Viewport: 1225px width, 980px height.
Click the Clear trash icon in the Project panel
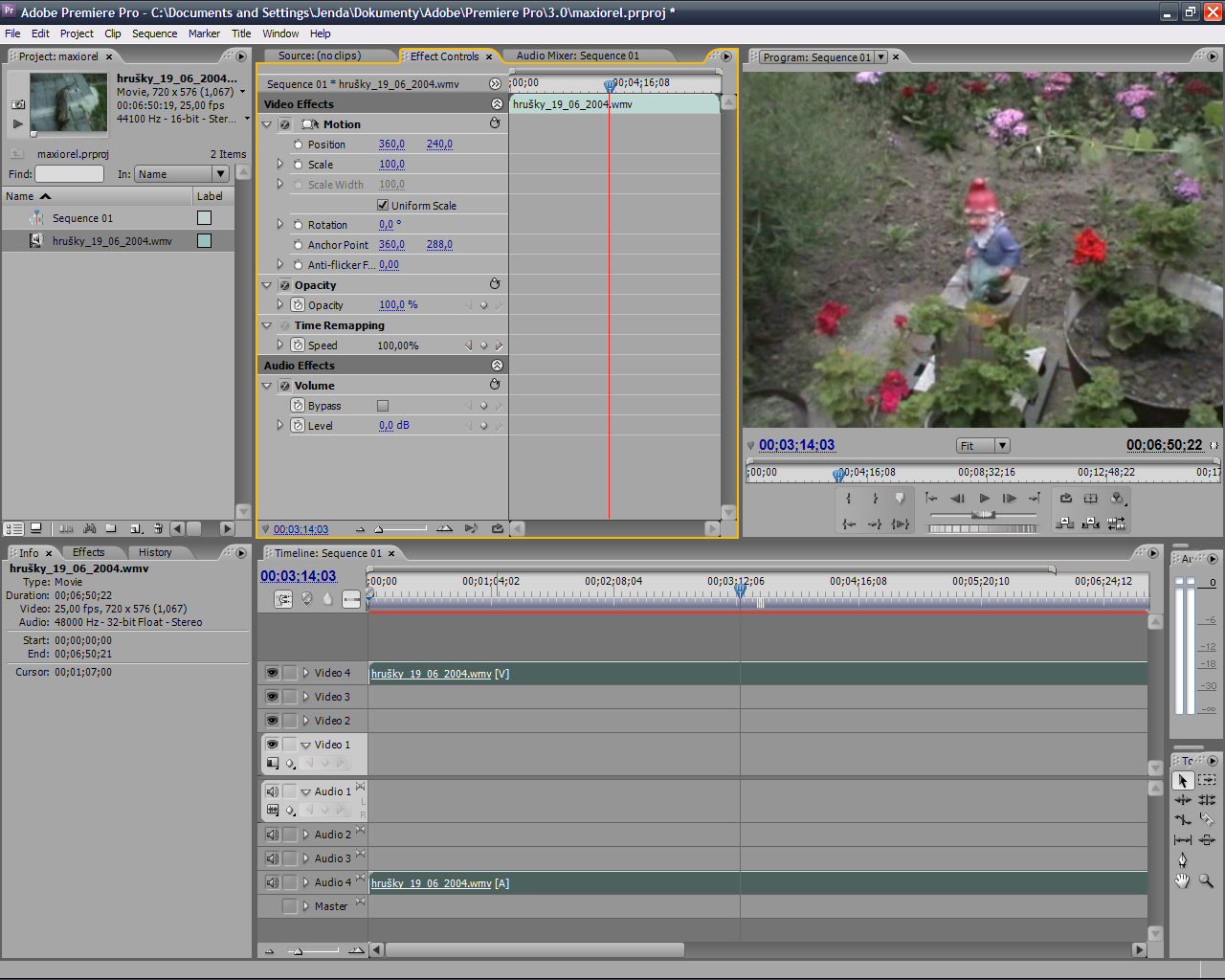coord(158,527)
